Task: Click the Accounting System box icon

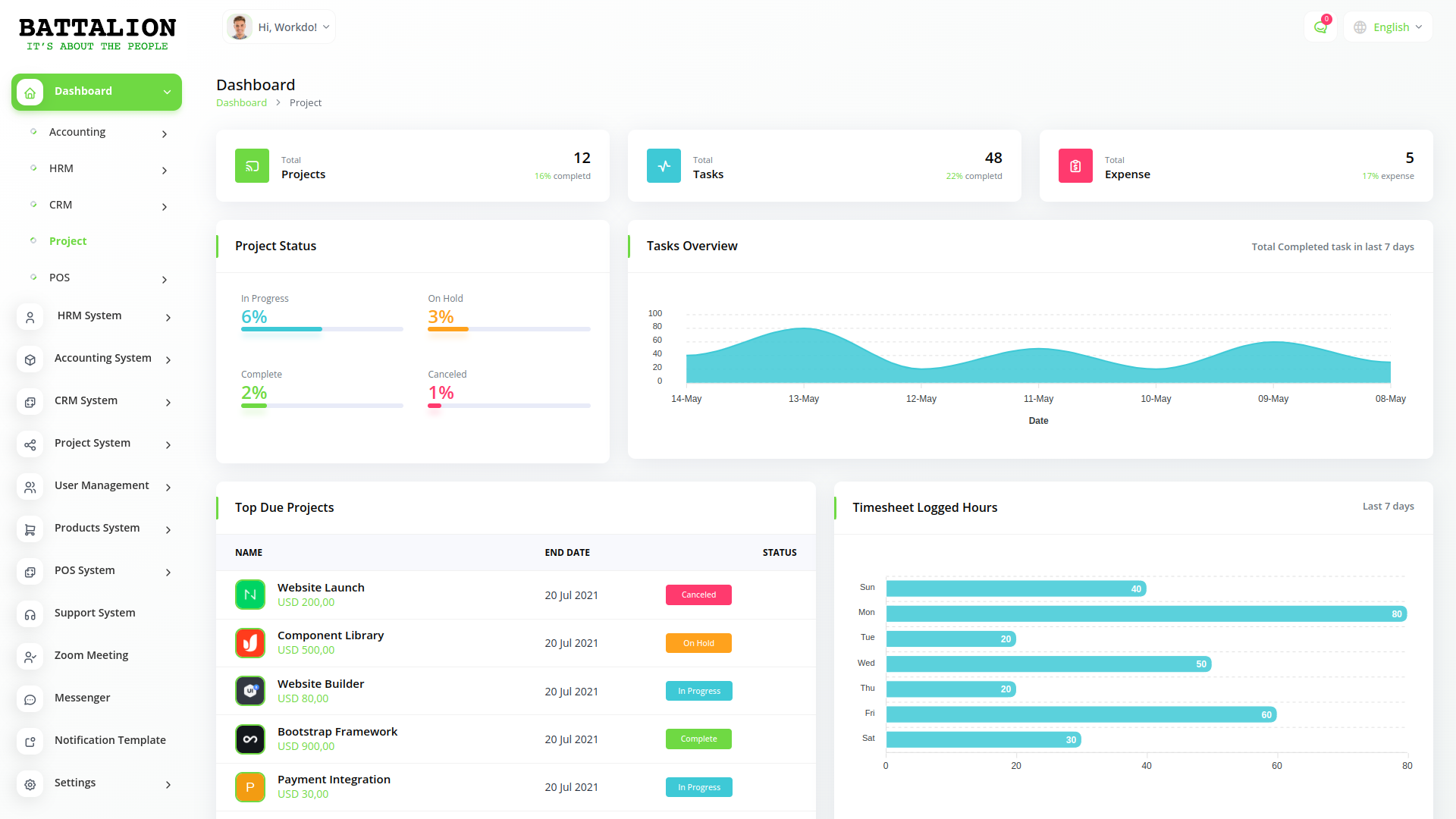Action: click(30, 359)
